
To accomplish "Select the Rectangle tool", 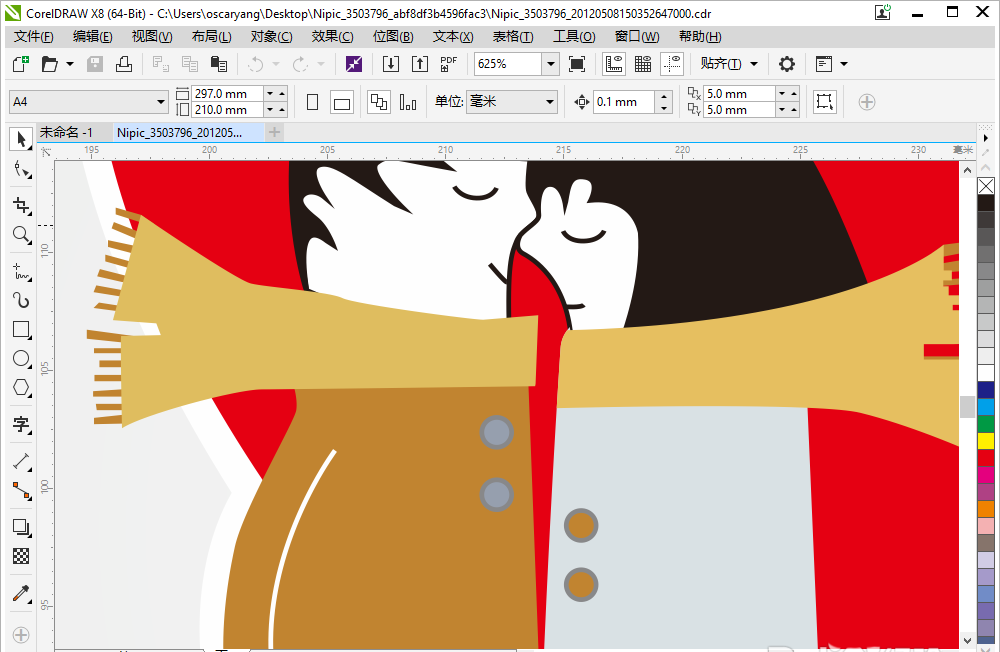I will pos(21,330).
